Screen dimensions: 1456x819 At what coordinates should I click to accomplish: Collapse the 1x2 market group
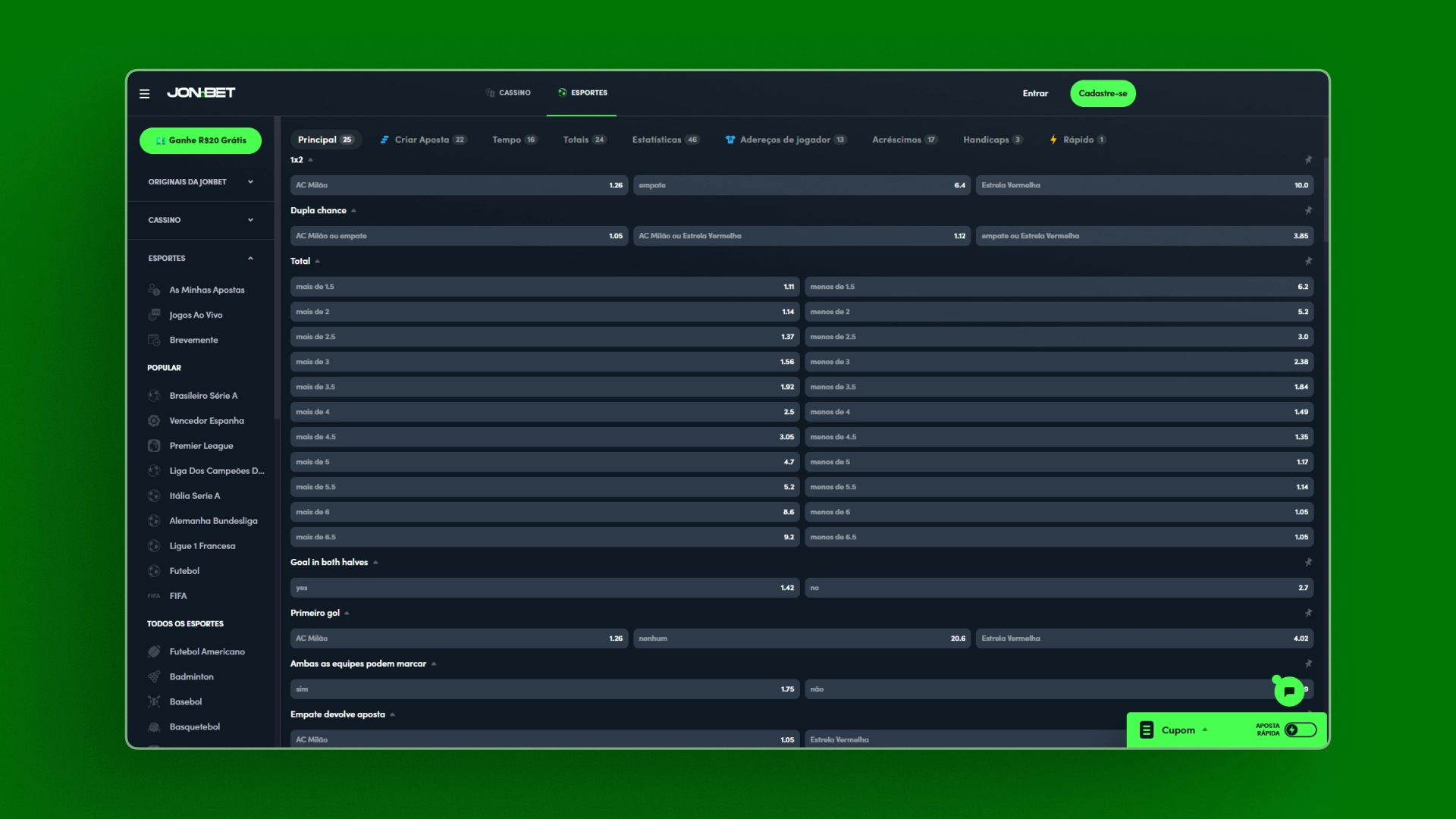[x=310, y=160]
